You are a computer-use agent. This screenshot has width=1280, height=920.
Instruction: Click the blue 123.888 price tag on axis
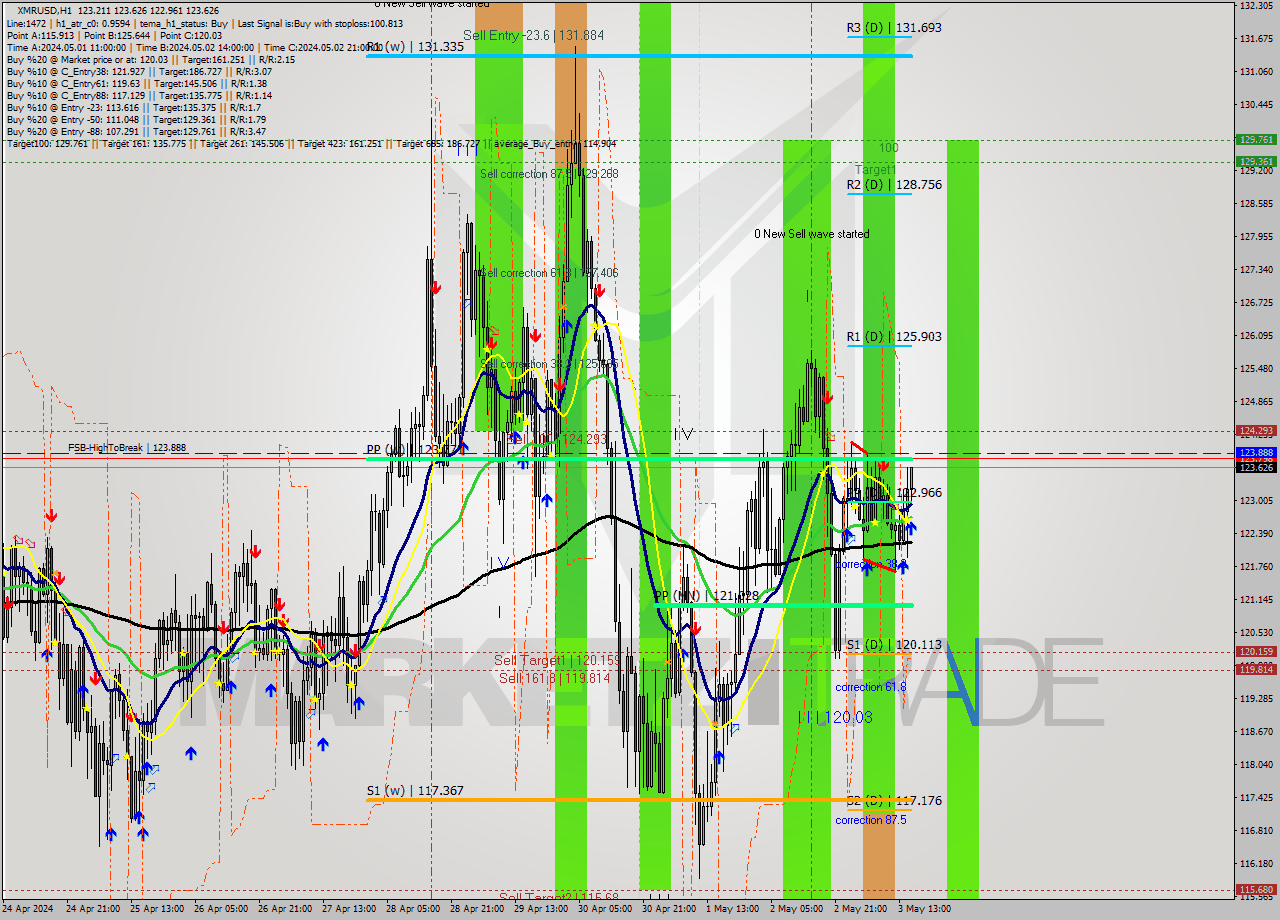[x=1256, y=452]
